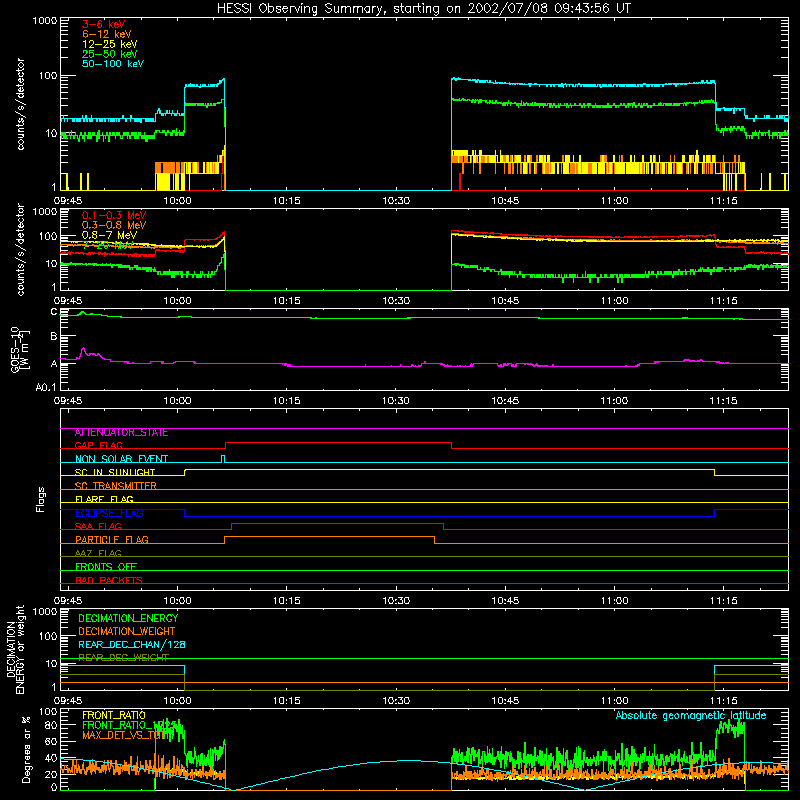Select the FLARE_FLAG label
The height and width of the screenshot is (800, 800).
click(104, 499)
